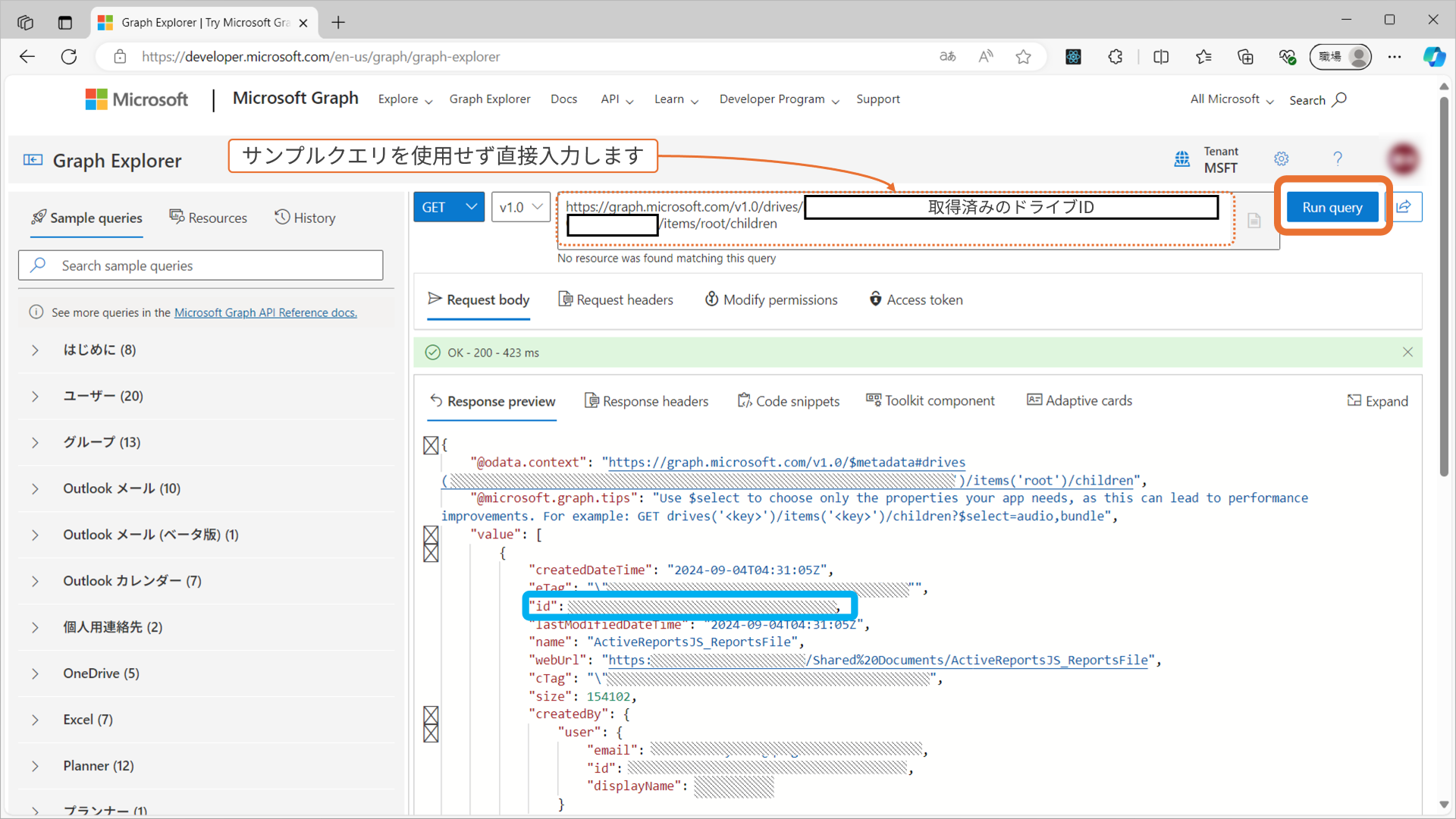
Task: Open the All Microsoft dropdown
Action: [x=1232, y=99]
